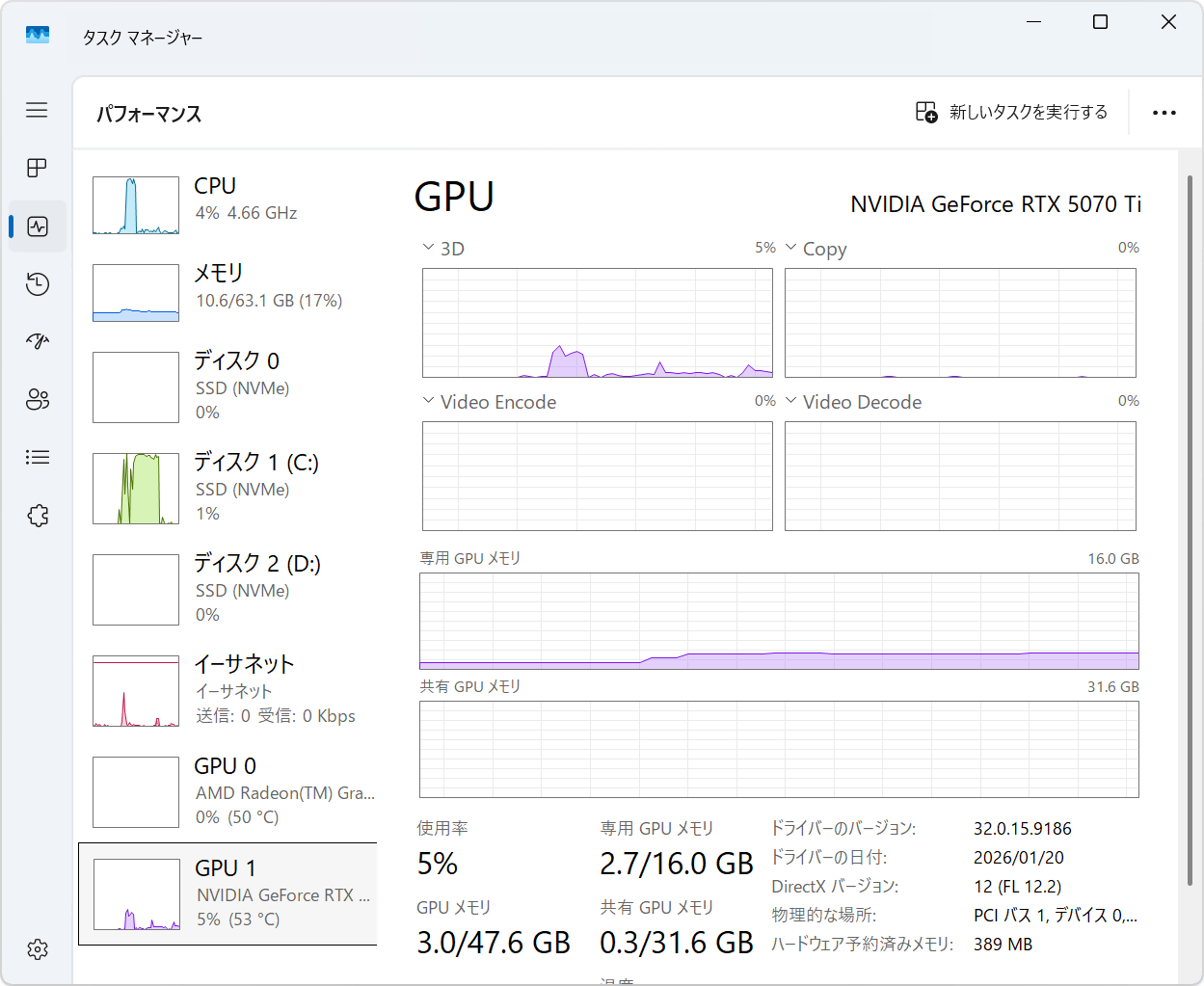Open the Processes page icon
The image size is (1204, 986).
(37, 168)
